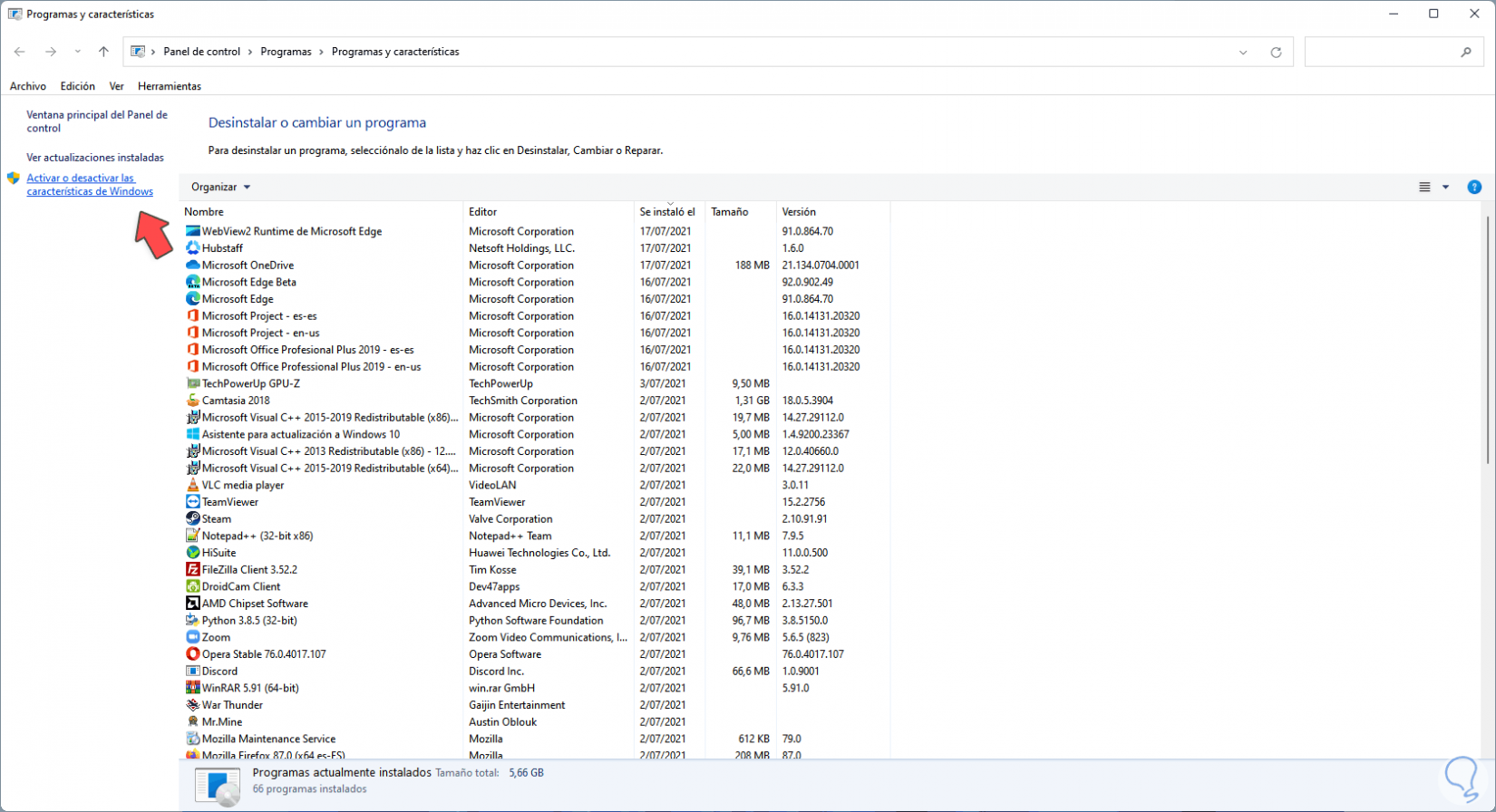Image resolution: width=1496 pixels, height=812 pixels.
Task: Click the Microsoft OneDrive cloud icon
Action: tap(192, 265)
